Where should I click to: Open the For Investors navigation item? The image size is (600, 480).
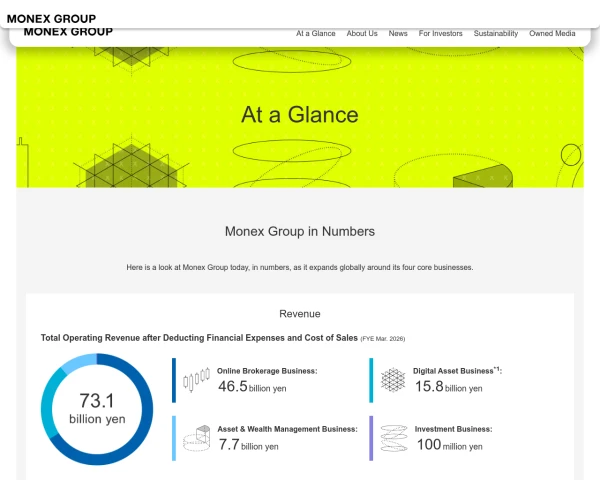[x=440, y=34]
